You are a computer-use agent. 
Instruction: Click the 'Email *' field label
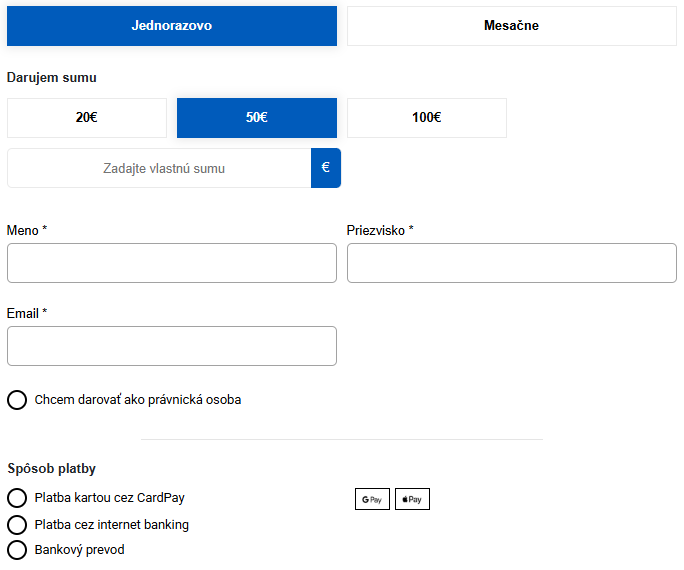(27, 313)
